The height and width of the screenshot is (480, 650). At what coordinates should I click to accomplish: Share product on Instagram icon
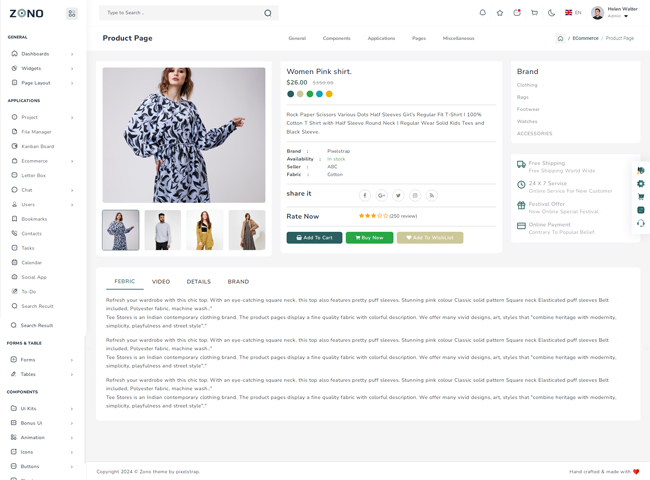tap(415, 195)
